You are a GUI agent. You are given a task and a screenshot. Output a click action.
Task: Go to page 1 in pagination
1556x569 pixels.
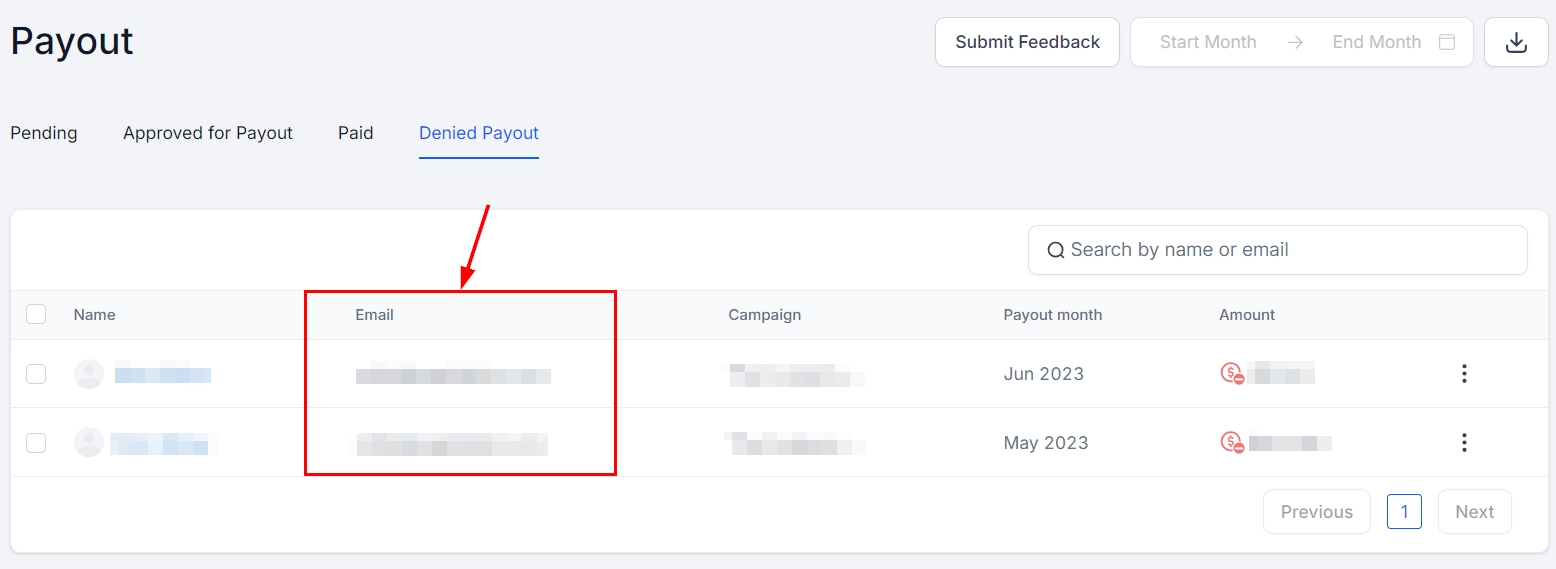click(1404, 512)
